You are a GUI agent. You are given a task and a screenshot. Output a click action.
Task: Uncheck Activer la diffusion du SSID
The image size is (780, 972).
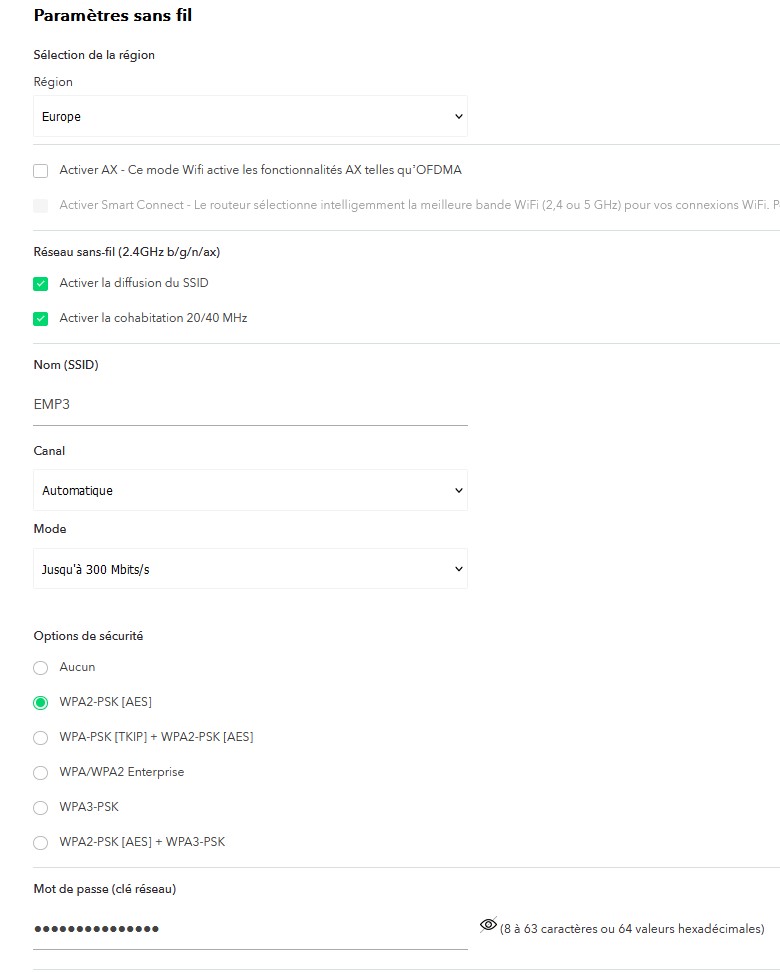pos(41,284)
